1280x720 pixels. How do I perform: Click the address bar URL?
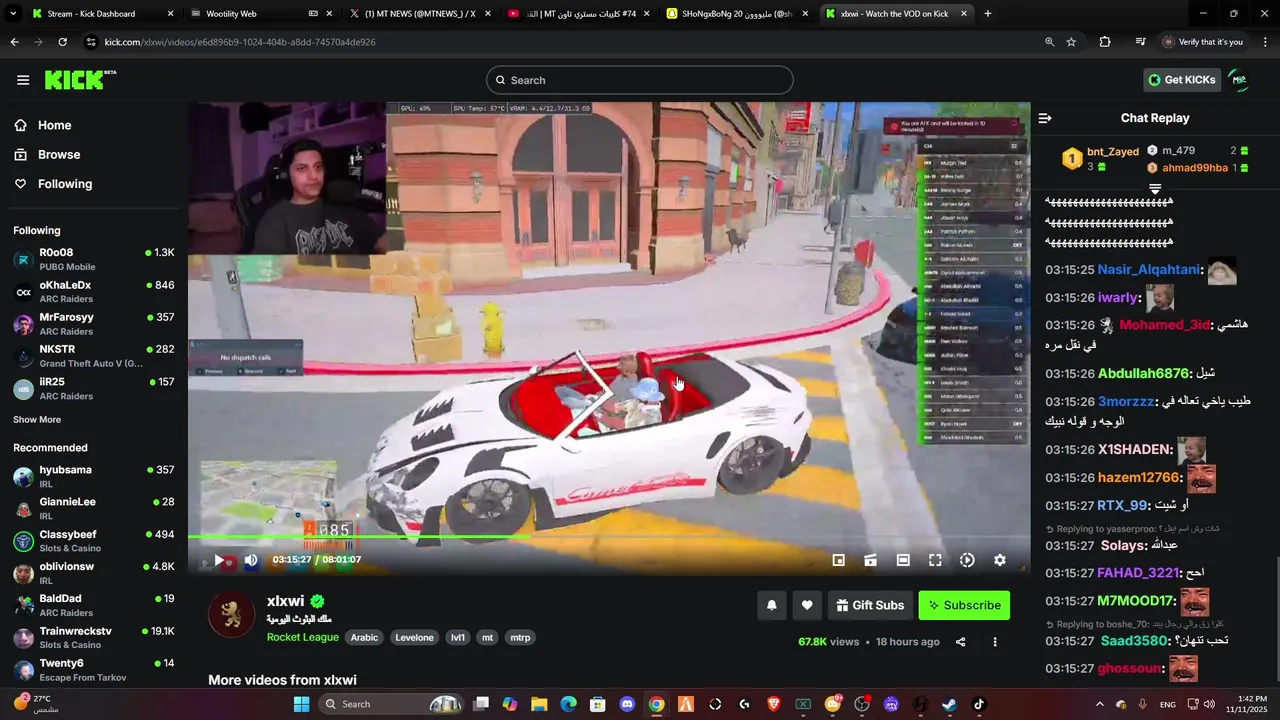coord(240,42)
